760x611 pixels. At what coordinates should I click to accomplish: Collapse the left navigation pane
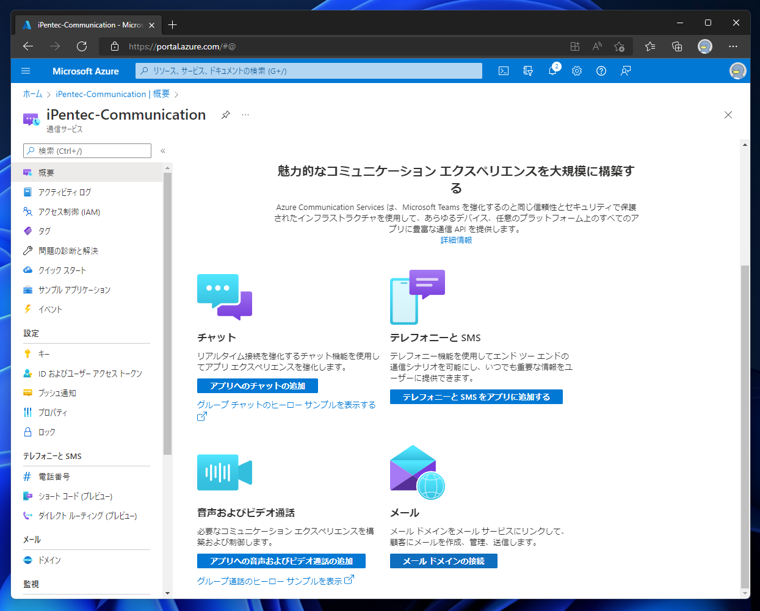pos(163,151)
